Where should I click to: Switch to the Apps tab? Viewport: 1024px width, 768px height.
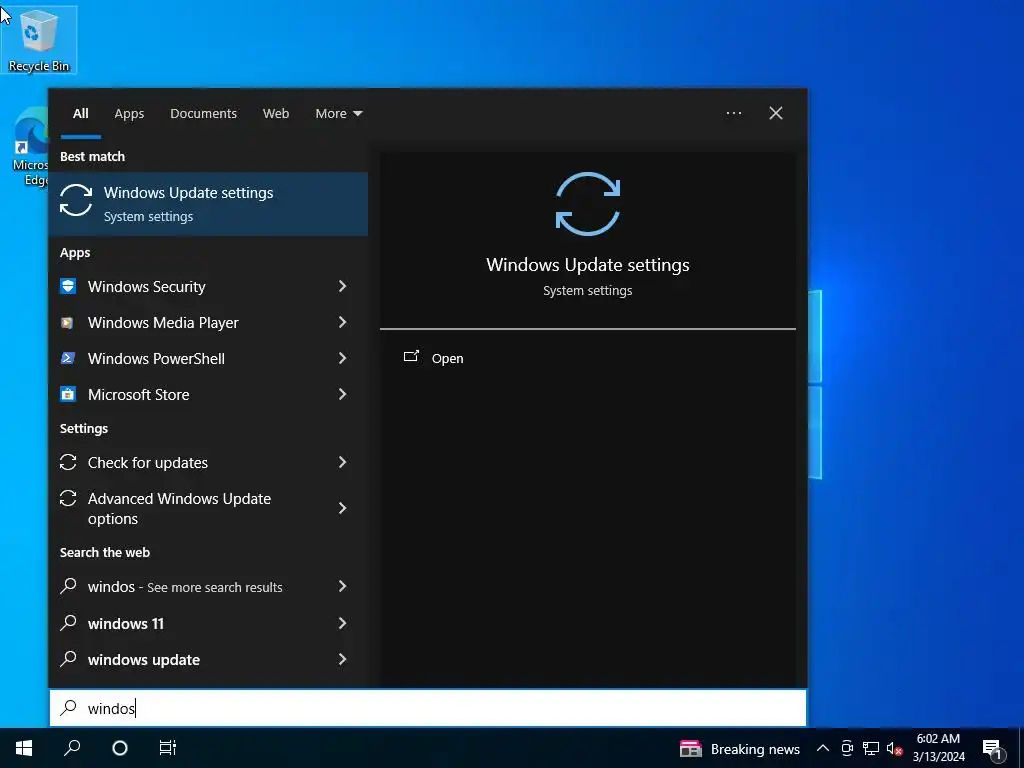(129, 114)
